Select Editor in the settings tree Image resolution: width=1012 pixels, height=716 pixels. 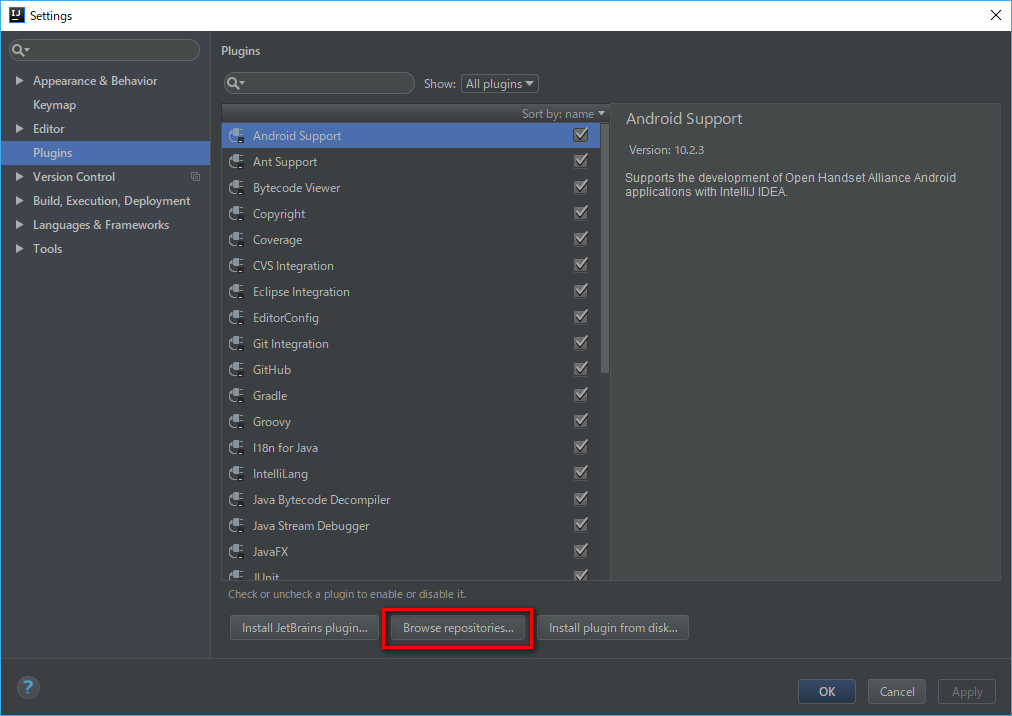[48, 128]
